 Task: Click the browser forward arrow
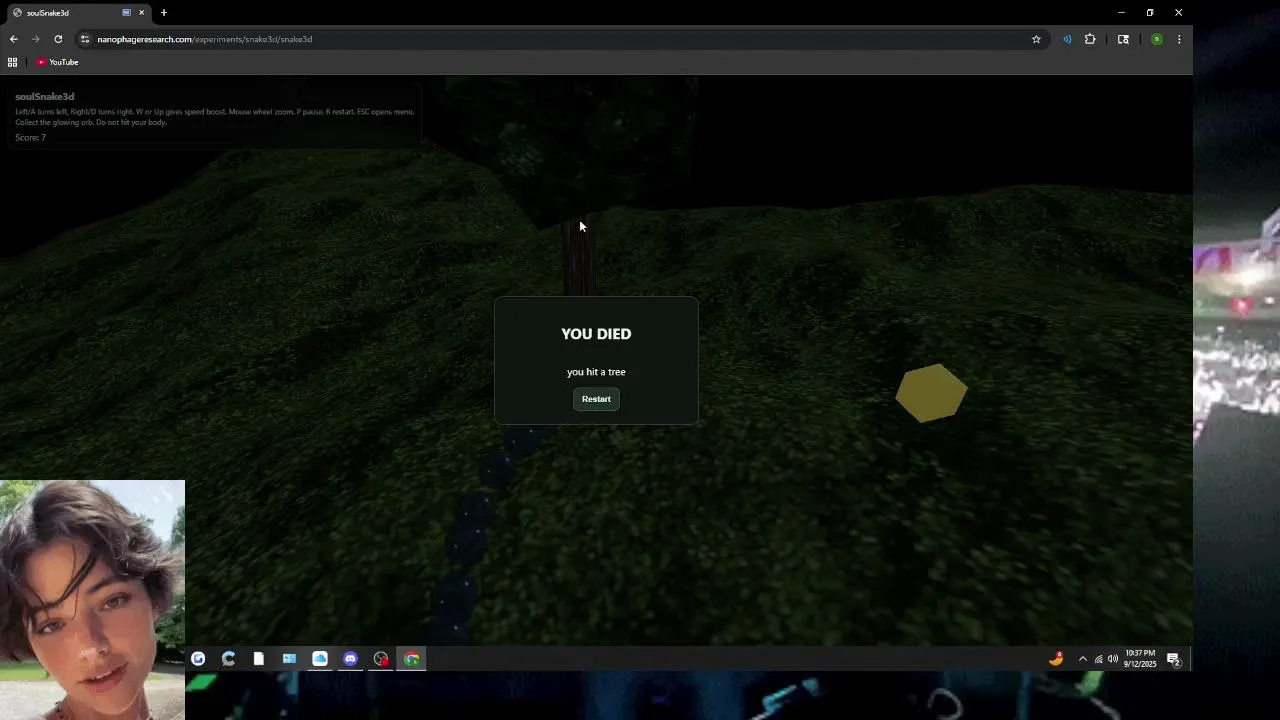click(x=36, y=39)
